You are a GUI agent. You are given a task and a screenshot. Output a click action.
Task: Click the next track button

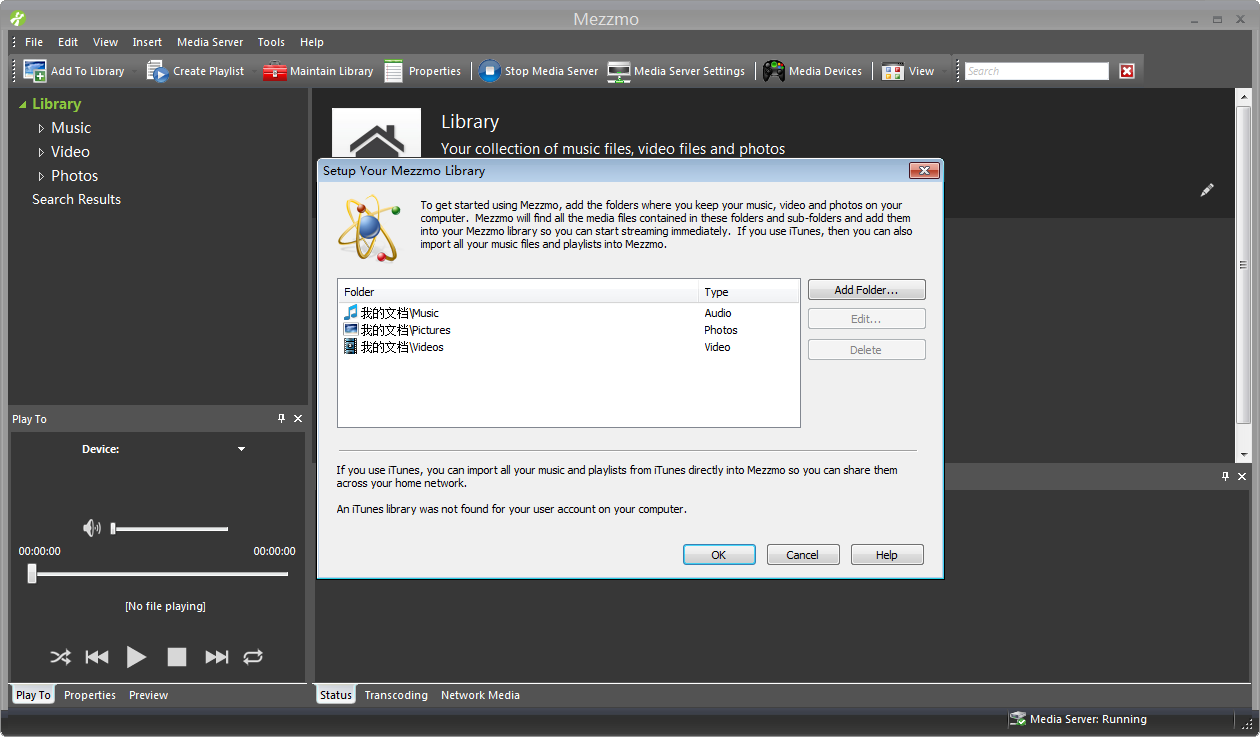pos(217,657)
